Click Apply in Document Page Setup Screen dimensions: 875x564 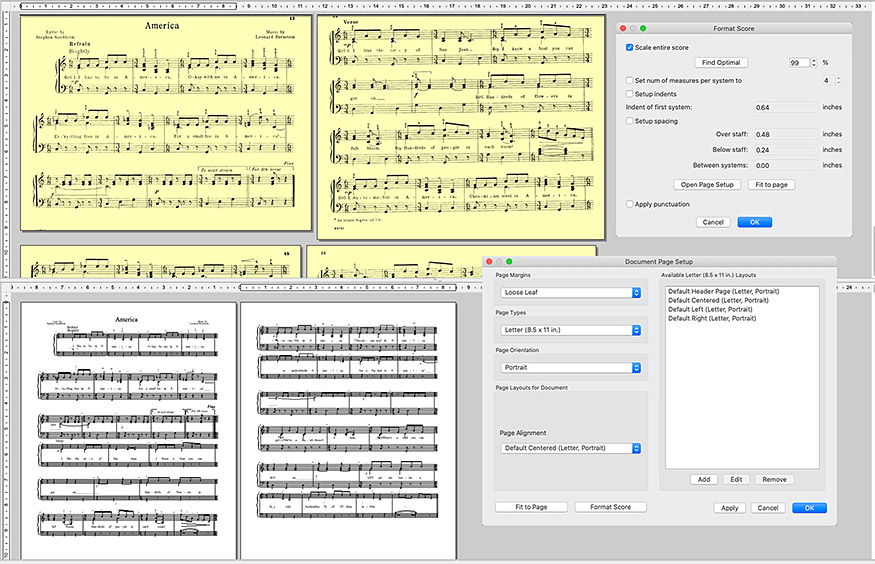(x=729, y=508)
